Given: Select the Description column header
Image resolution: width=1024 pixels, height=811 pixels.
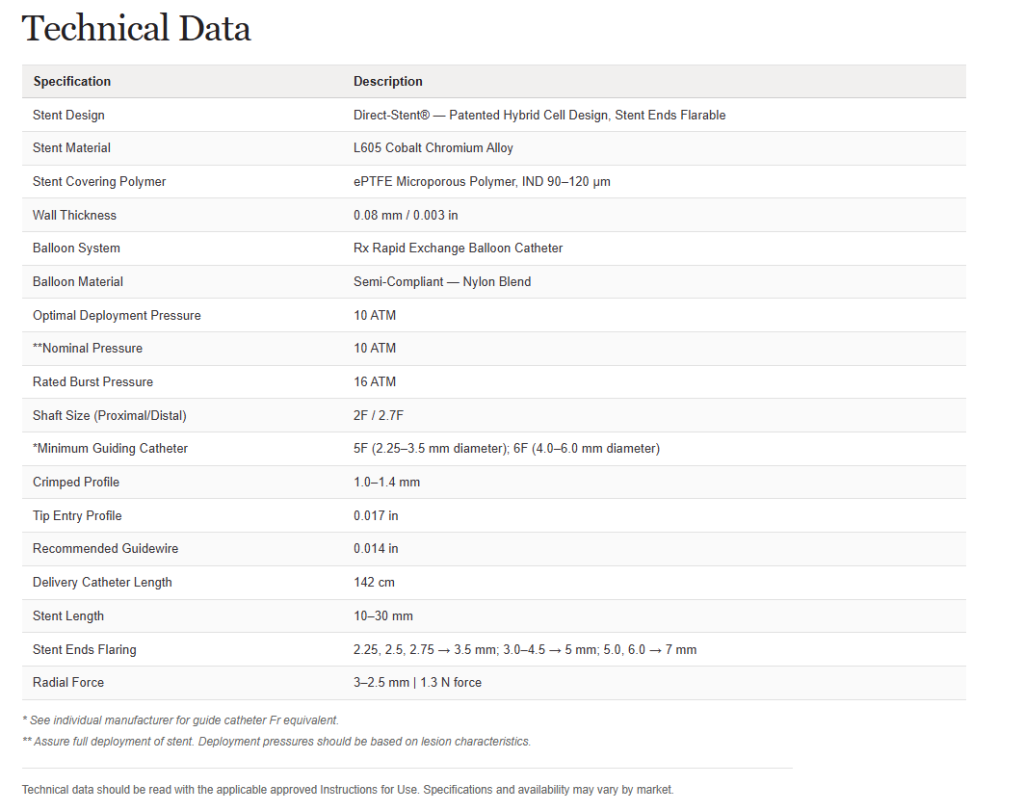Looking at the screenshot, I should pyautogui.click(x=388, y=82).
